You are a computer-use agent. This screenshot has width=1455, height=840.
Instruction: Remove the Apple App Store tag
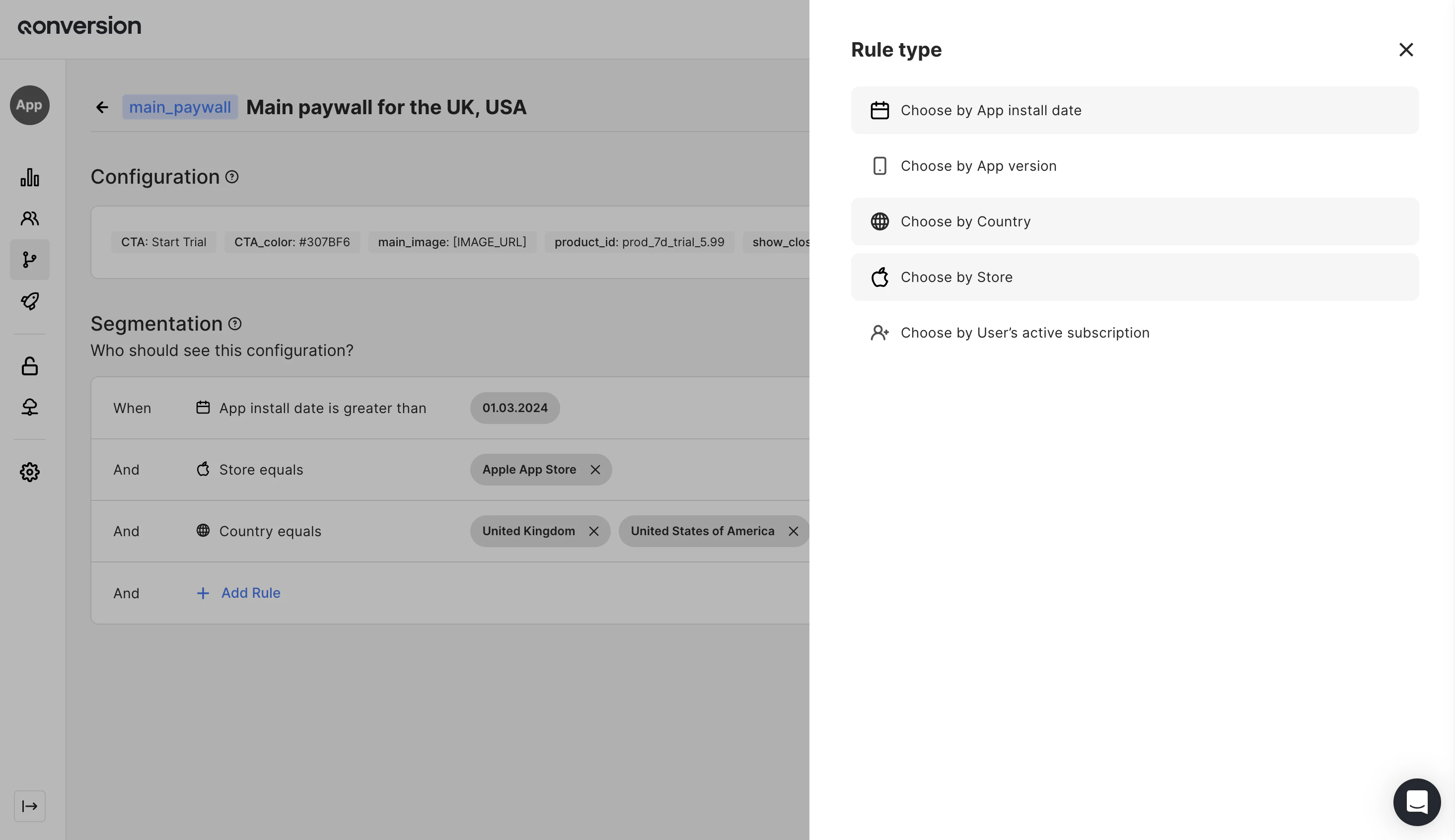tap(595, 470)
